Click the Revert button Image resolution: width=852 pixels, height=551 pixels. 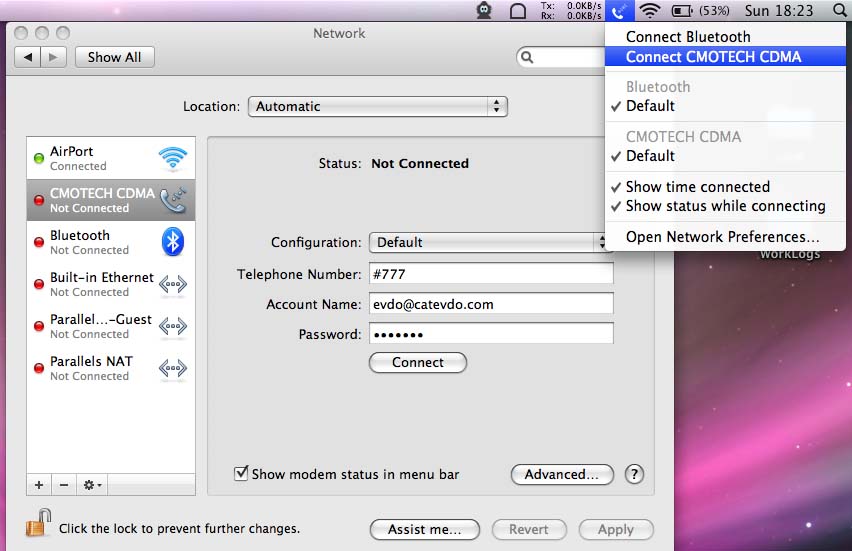point(529,529)
